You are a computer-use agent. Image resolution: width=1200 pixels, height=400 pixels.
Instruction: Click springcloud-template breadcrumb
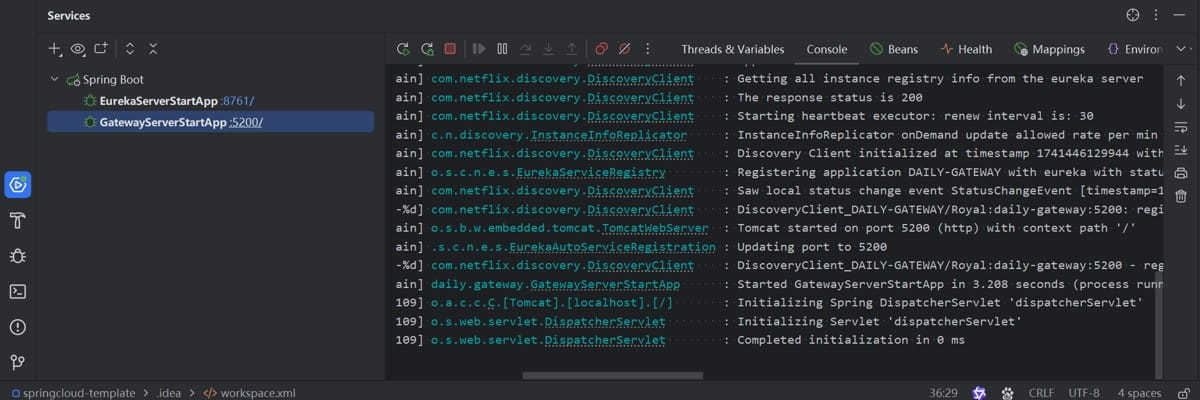coord(72,393)
